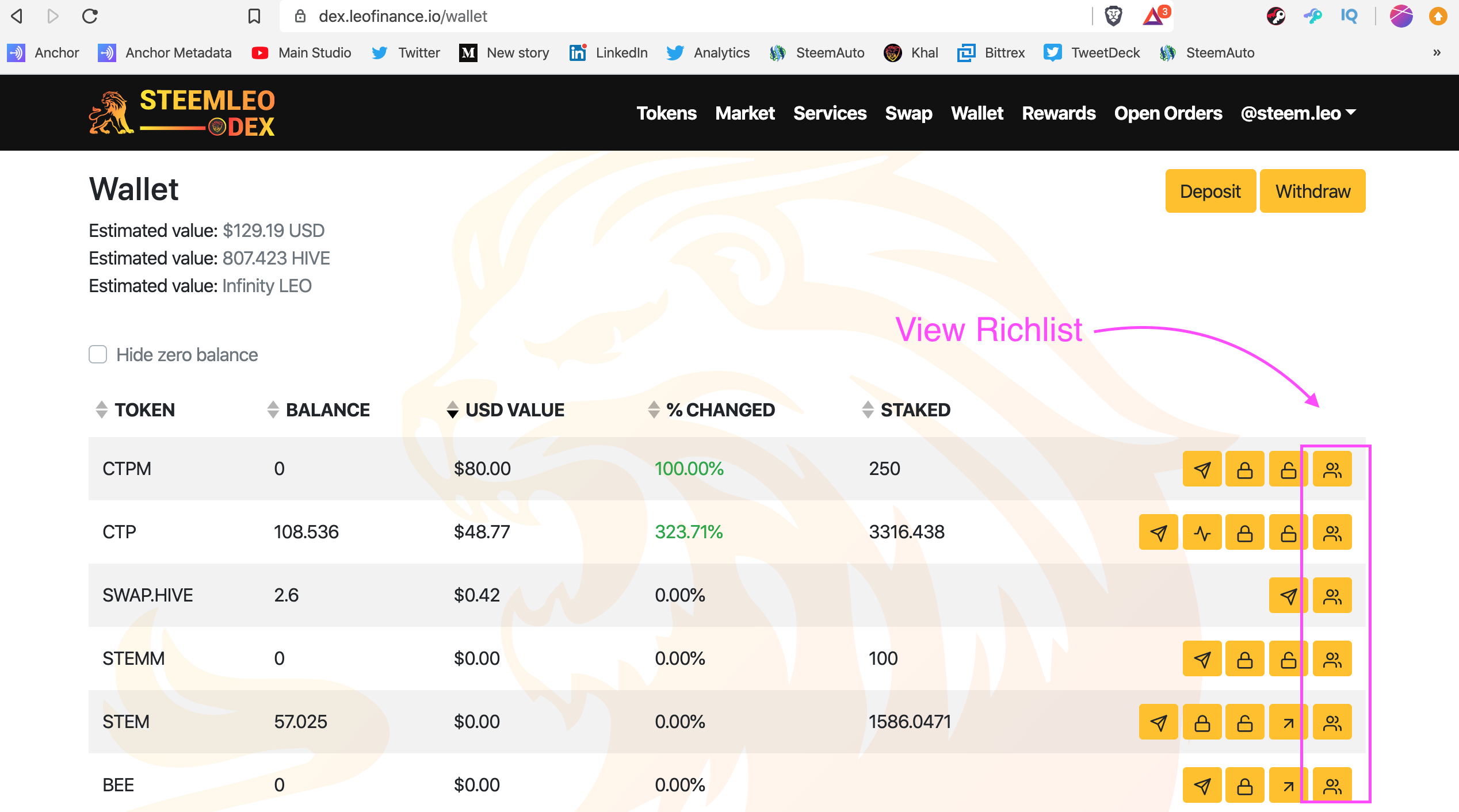View the CTP richlist people icon
This screenshot has height=812, width=1459.
click(1332, 532)
